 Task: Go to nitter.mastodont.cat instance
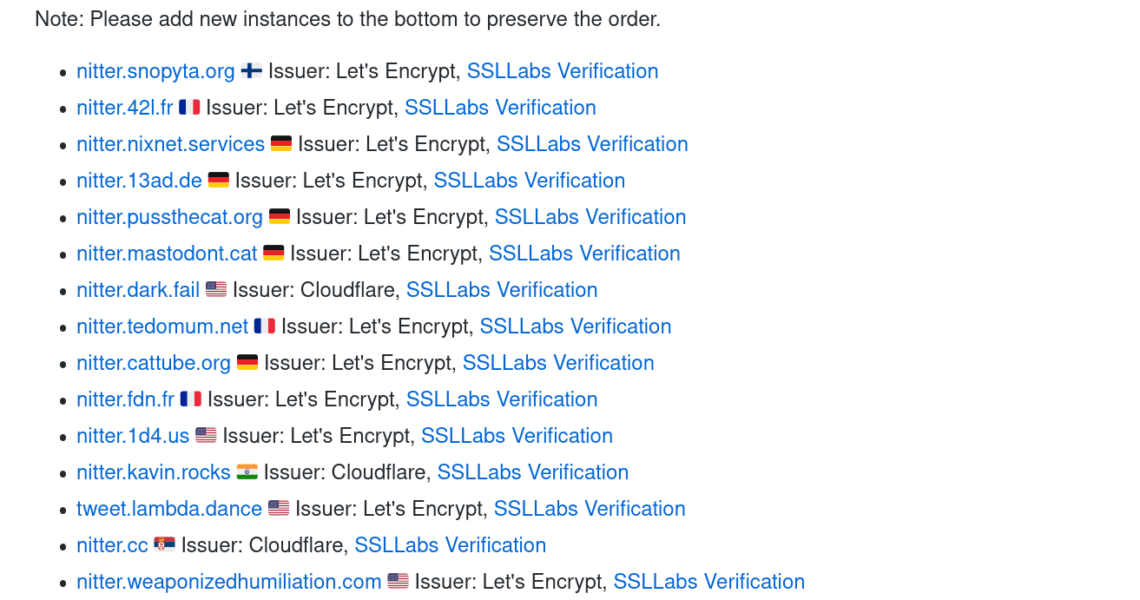click(166, 253)
